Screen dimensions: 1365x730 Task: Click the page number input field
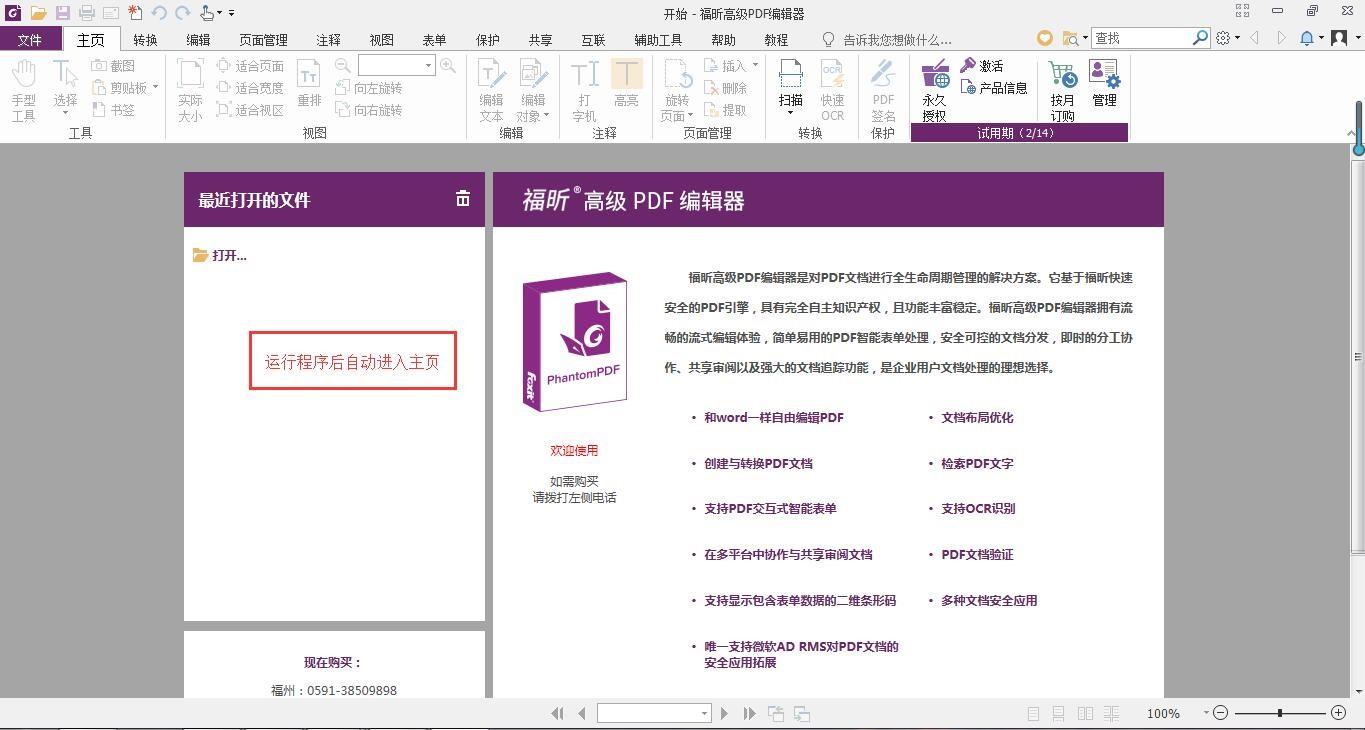point(650,713)
